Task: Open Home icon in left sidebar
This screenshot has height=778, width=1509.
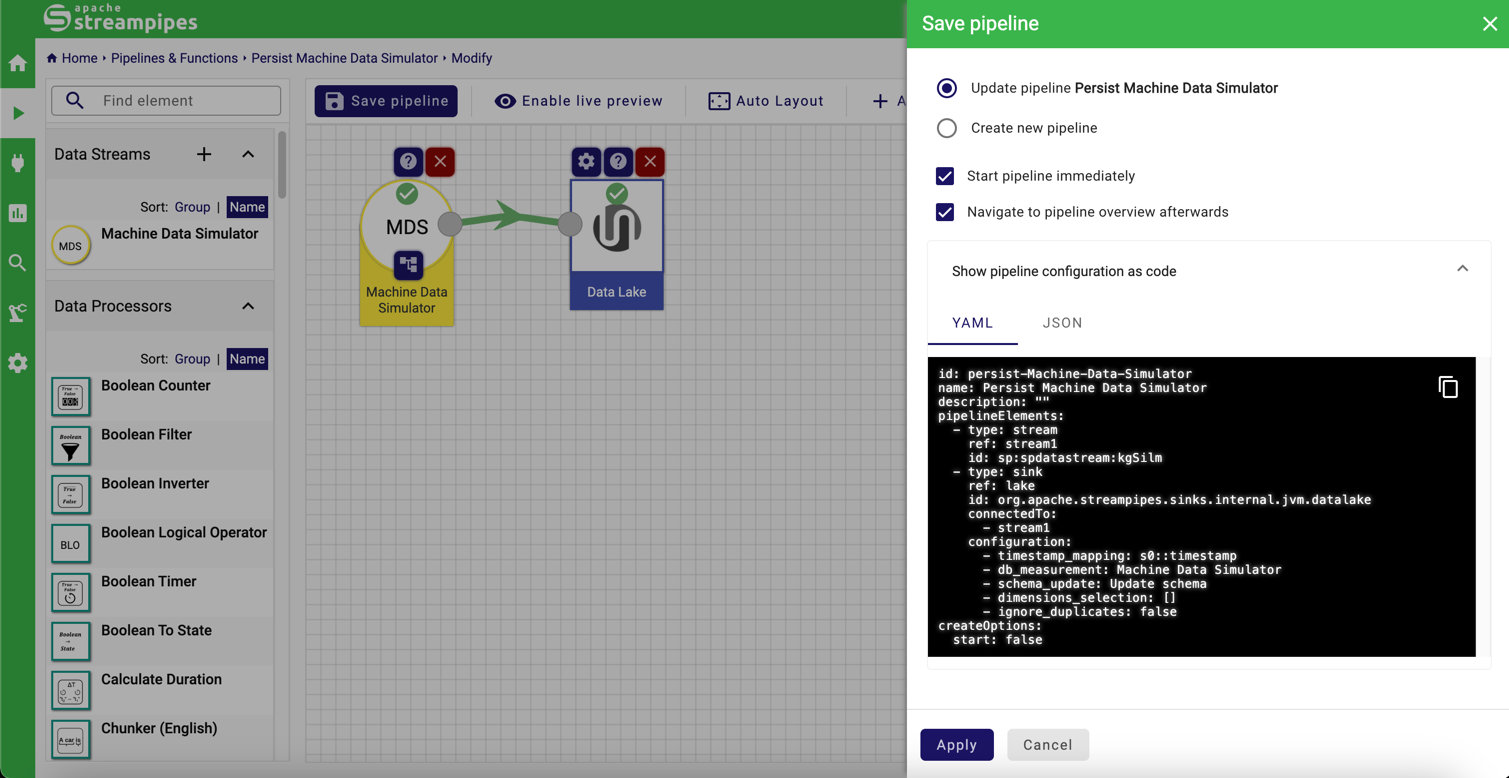Action: [18, 64]
